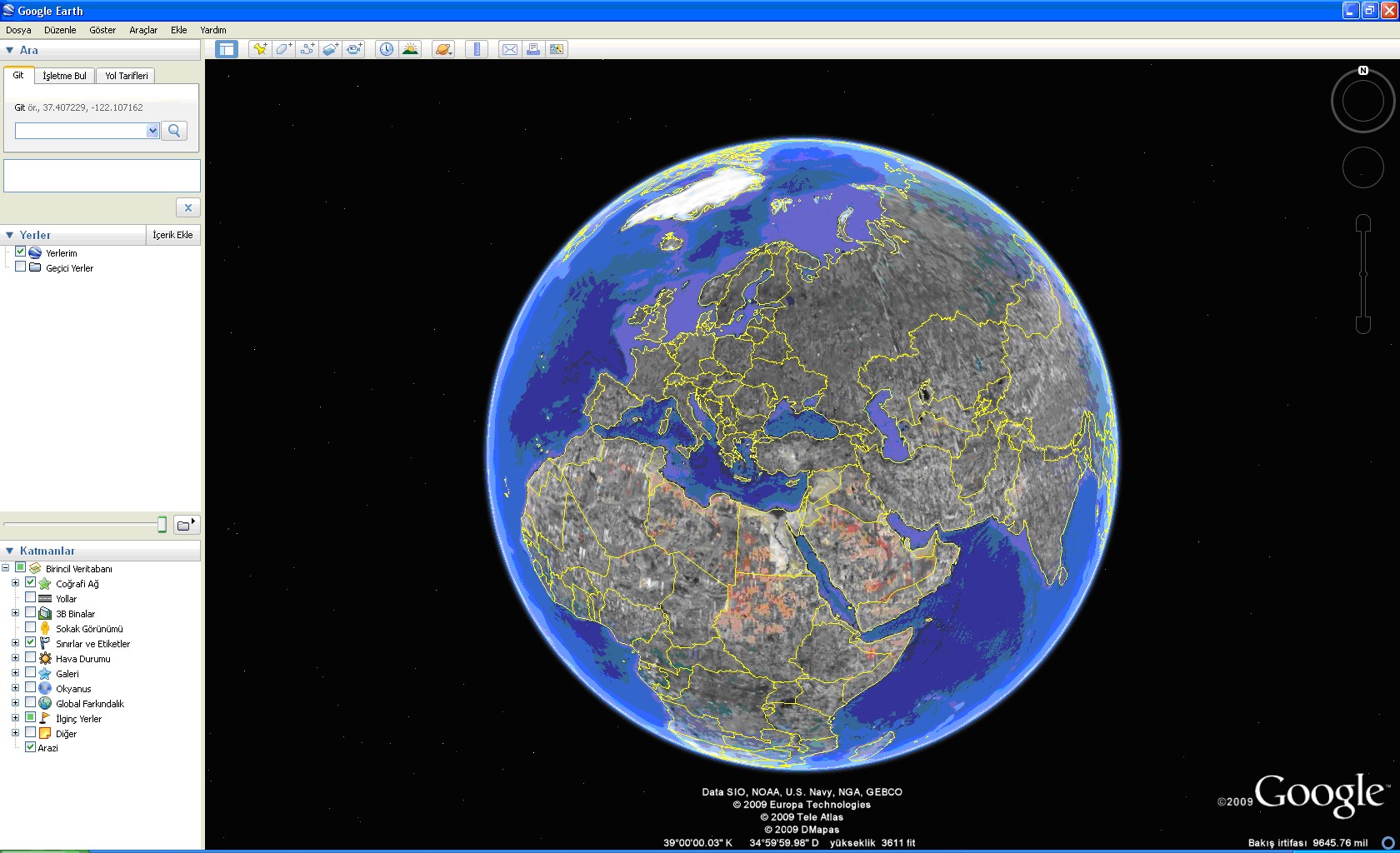
Task: Clear search results with X button
Action: [x=188, y=207]
